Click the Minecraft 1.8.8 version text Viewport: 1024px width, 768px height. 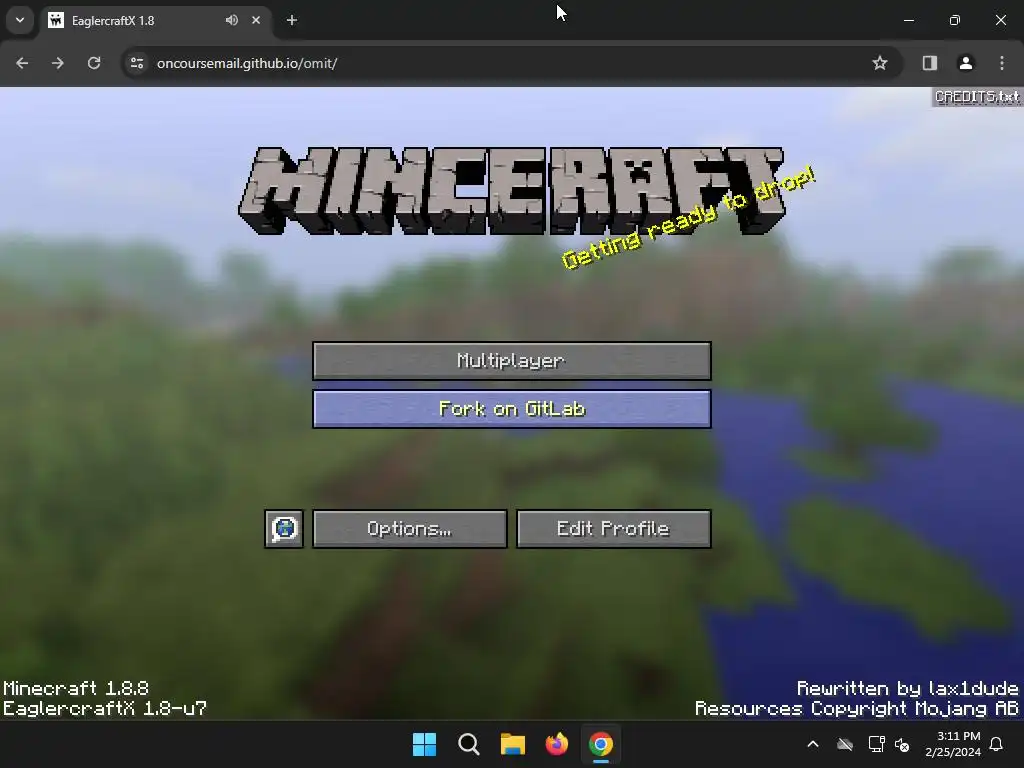tap(76, 688)
